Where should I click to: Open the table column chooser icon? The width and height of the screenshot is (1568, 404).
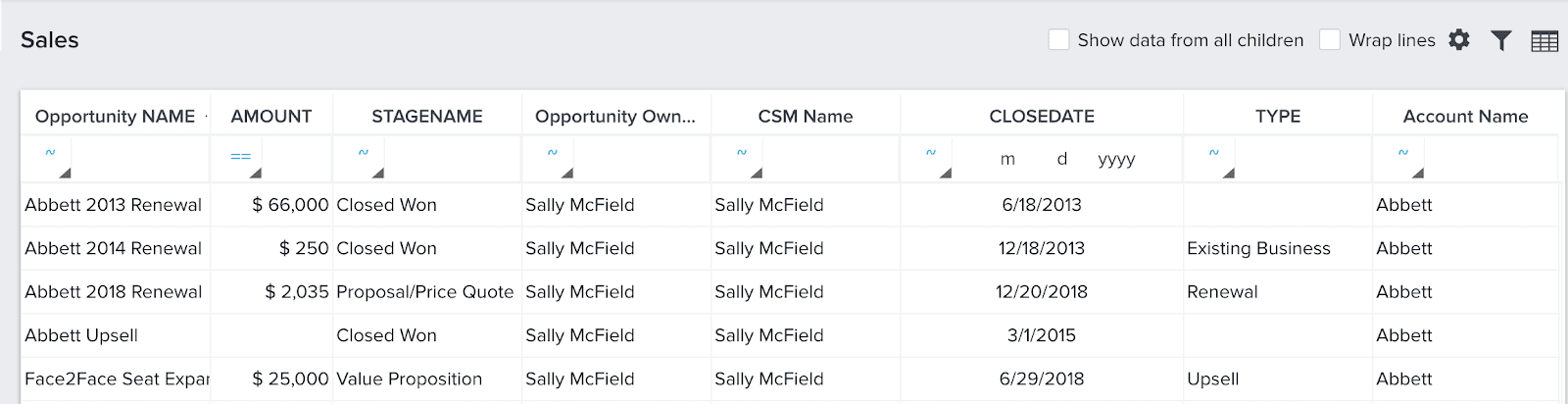pos(1544,41)
